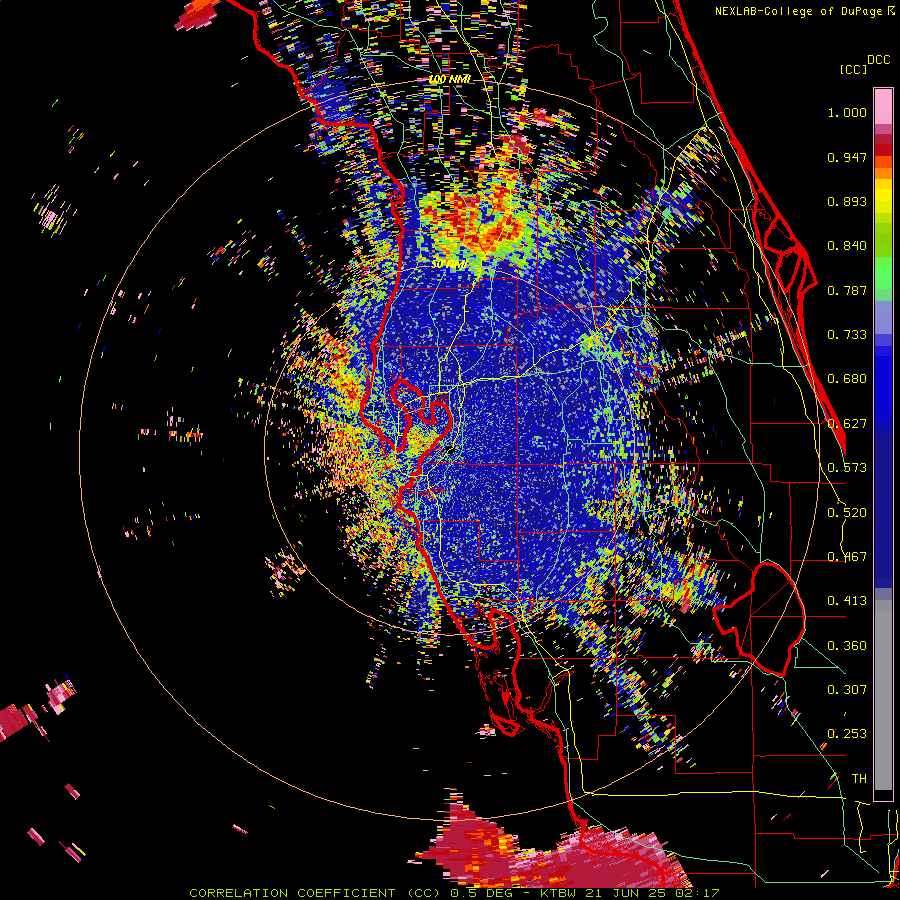Click the 100 NMI range ring label
Screen dimensions: 900x900
pos(450,79)
